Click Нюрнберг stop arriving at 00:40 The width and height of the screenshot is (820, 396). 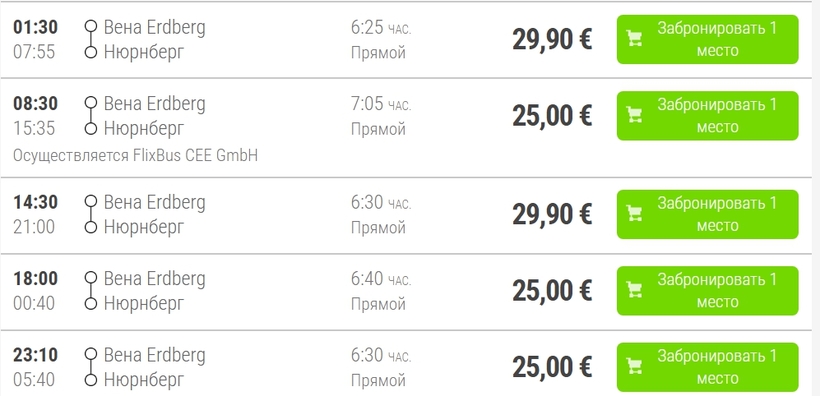(x=144, y=303)
